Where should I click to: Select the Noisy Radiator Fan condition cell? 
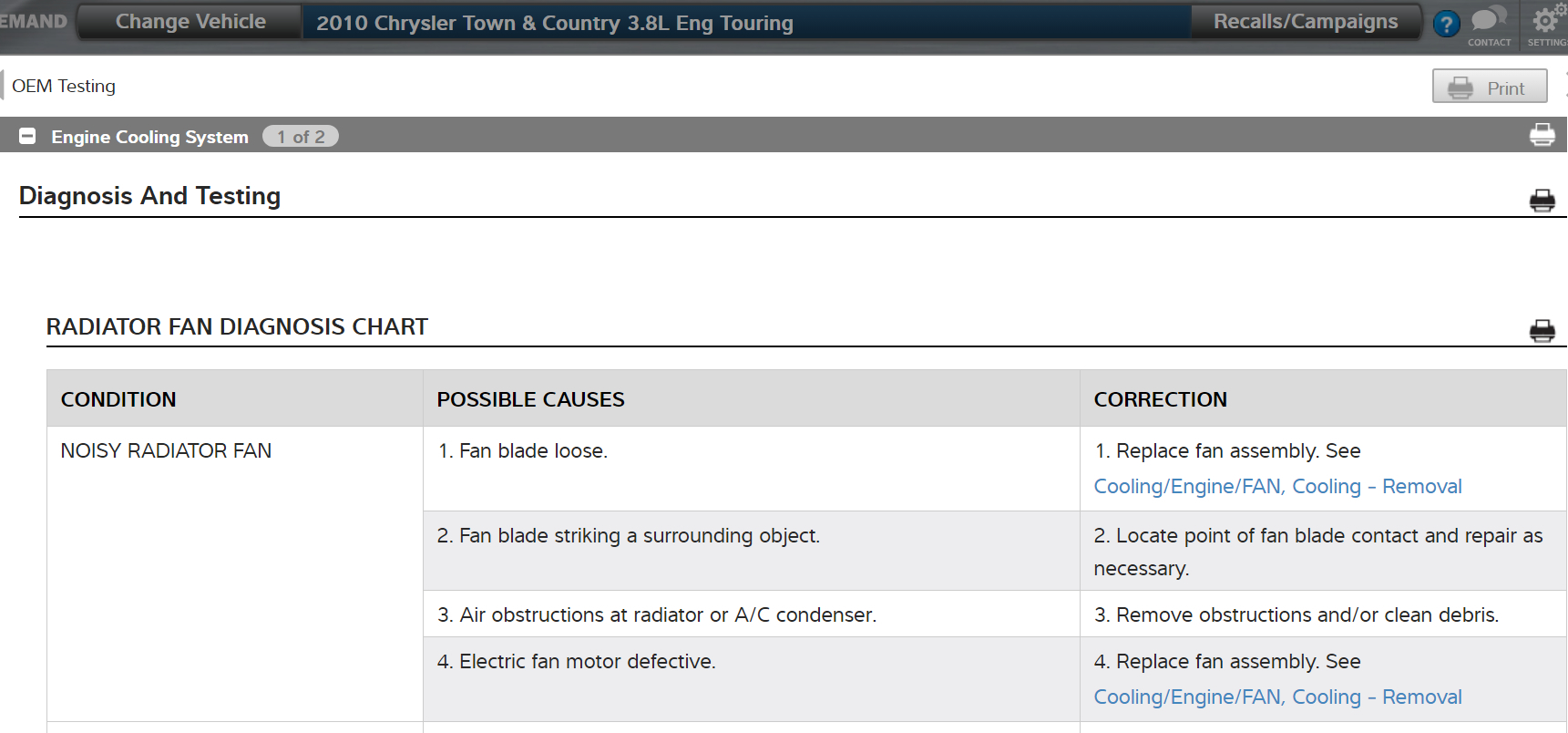[166, 450]
